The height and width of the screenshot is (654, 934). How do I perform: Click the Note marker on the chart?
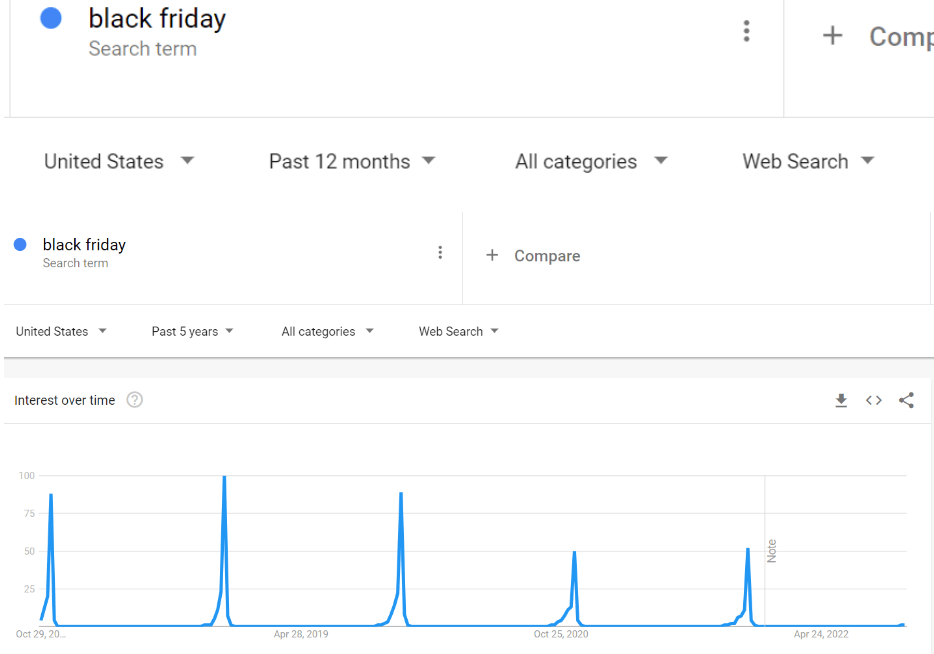coord(771,551)
